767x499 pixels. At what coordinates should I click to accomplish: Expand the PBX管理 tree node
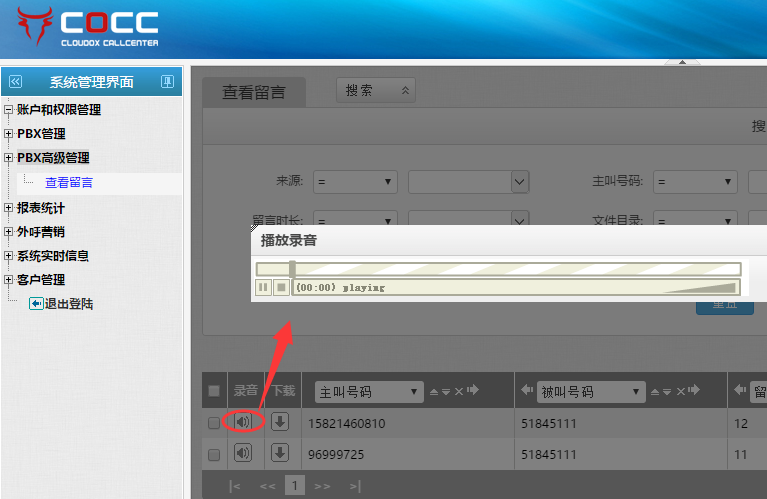(x=9, y=134)
